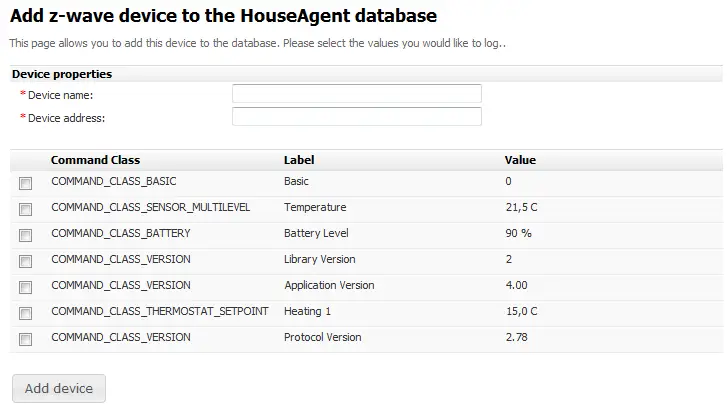The height and width of the screenshot is (411, 727).
Task: Select the COMMAND_CLASS_SENSOR_MULTILEVEL row text
Action: [x=151, y=207]
